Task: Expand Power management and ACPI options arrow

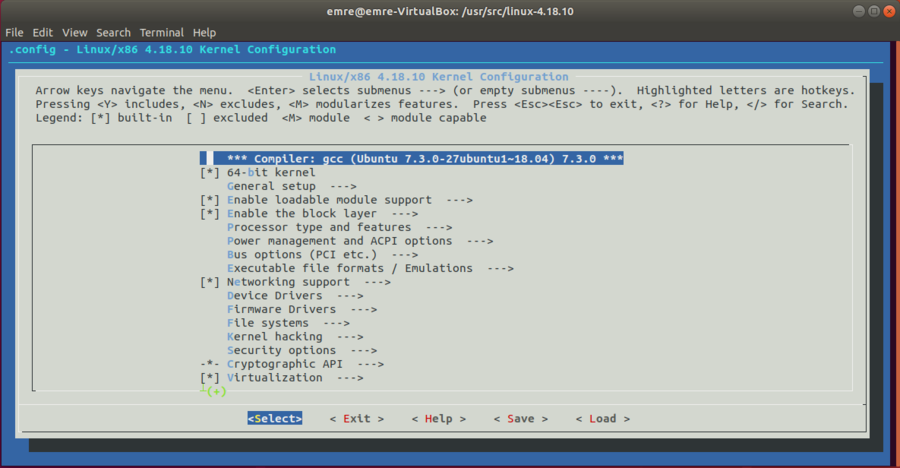Action: point(480,241)
